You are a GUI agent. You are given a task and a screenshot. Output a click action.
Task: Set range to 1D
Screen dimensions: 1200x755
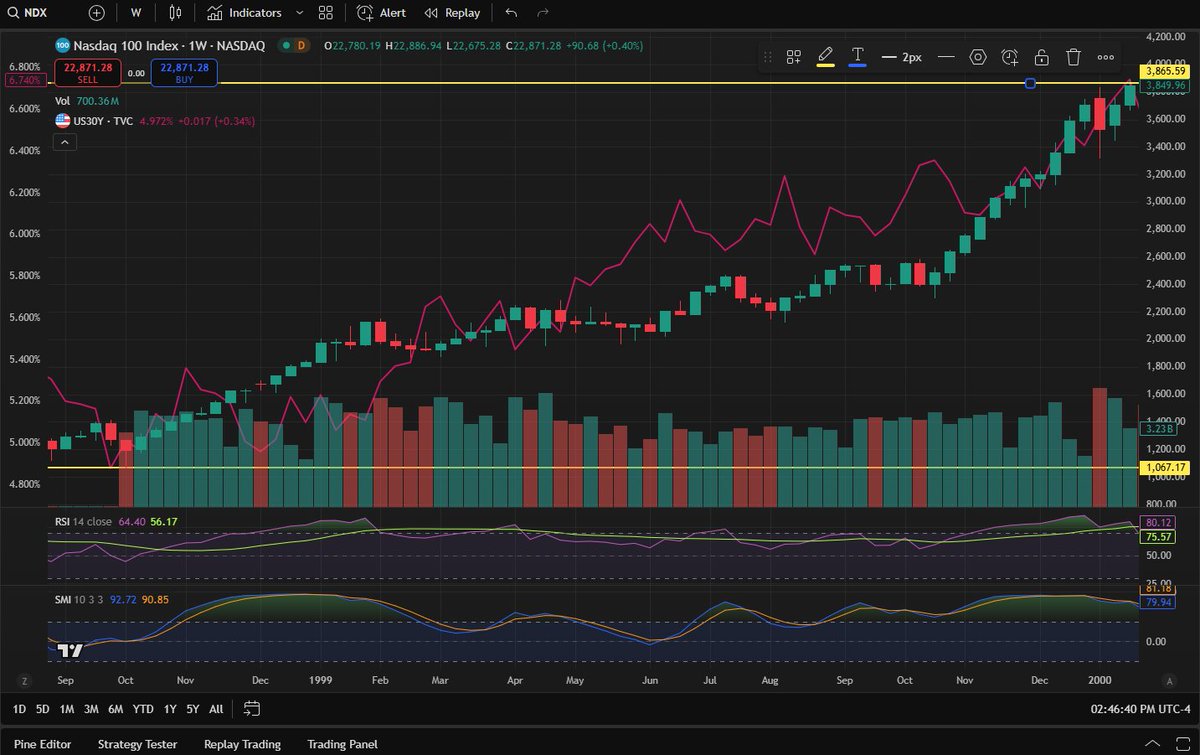tap(19, 709)
